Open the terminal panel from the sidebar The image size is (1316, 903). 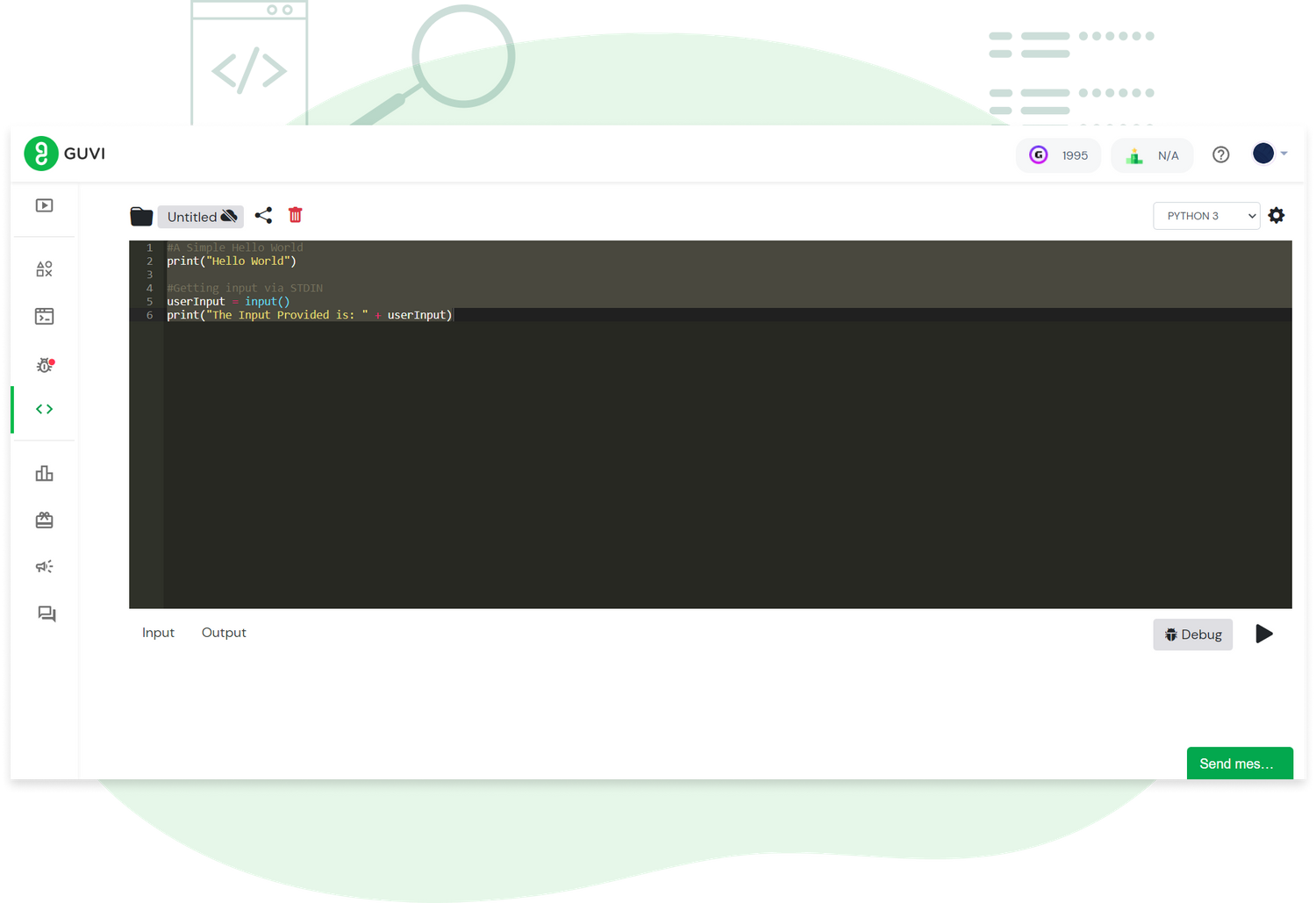point(44,316)
